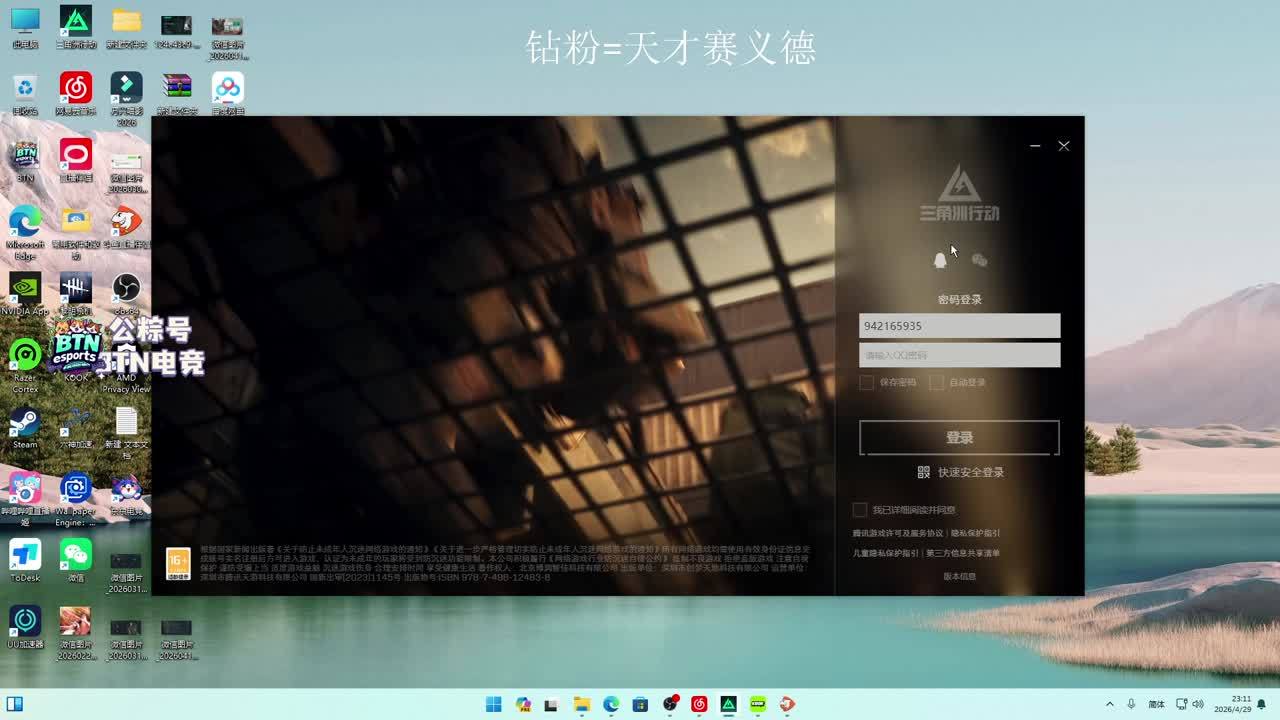Screen dimensions: 1280x720
Task: Enable the 自动登录 checkbox
Action: (937, 383)
